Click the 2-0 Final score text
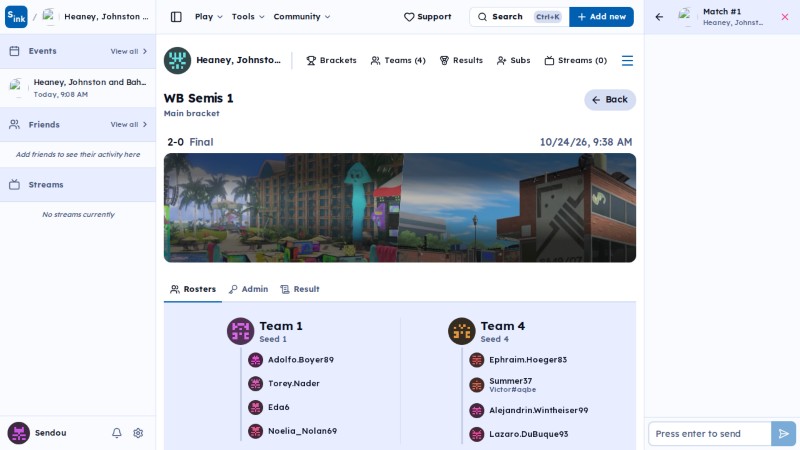Image resolution: width=800 pixels, height=450 pixels. pyautogui.click(x=190, y=142)
